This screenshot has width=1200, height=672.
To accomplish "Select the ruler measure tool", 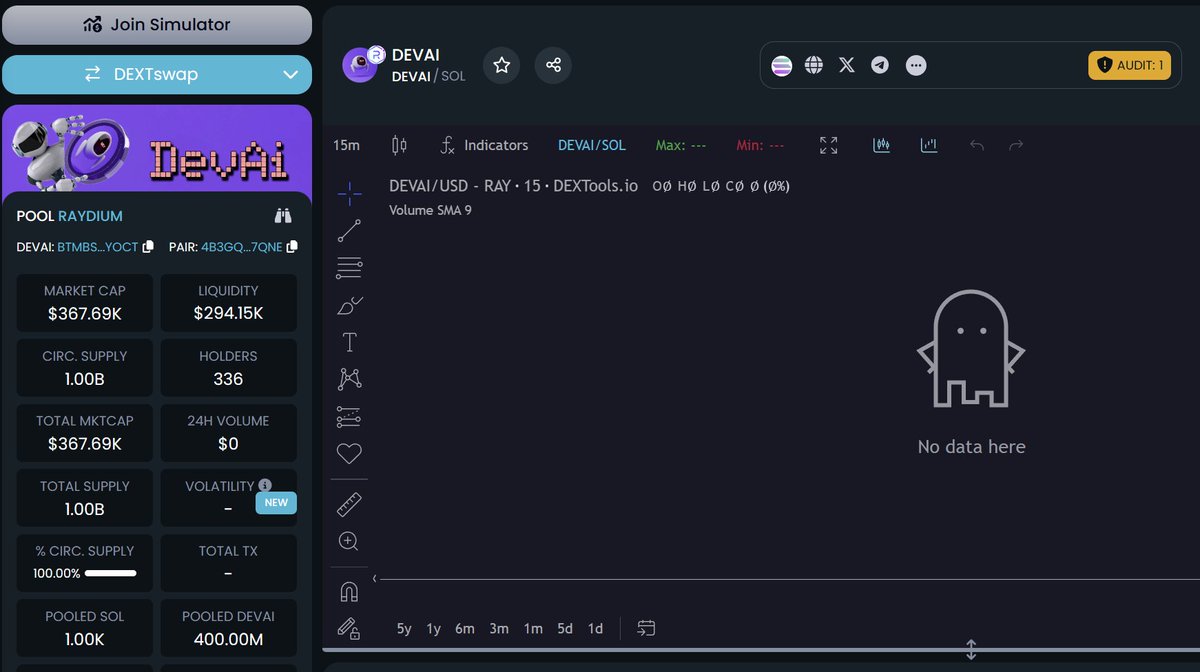I will (349, 504).
